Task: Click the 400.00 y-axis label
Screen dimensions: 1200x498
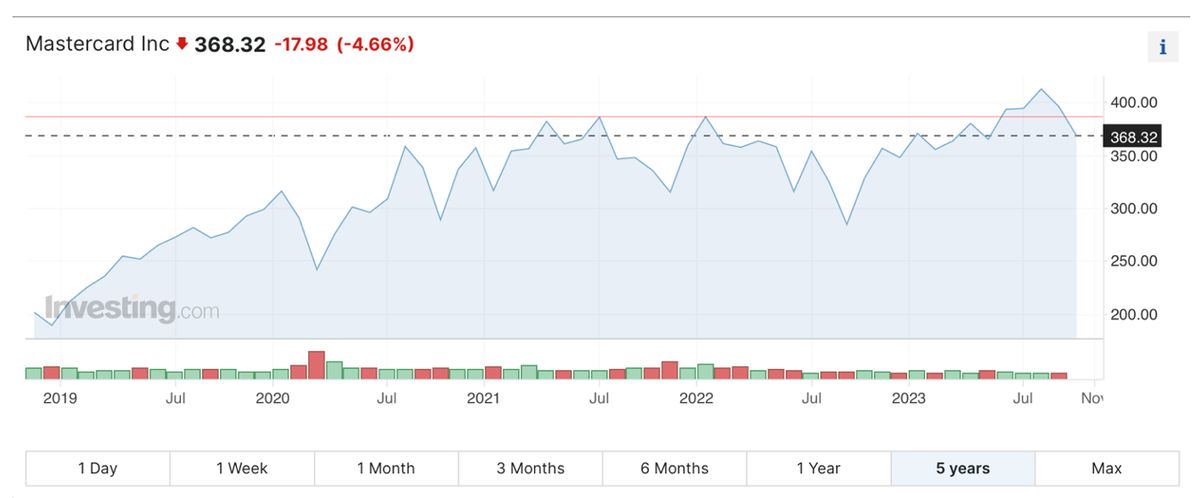Action: pos(1133,102)
